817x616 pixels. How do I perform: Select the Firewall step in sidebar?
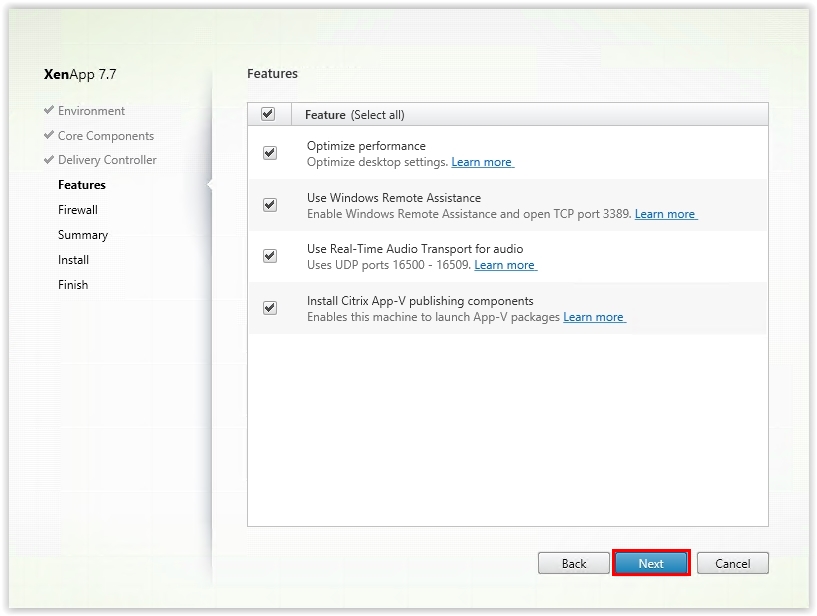point(78,210)
